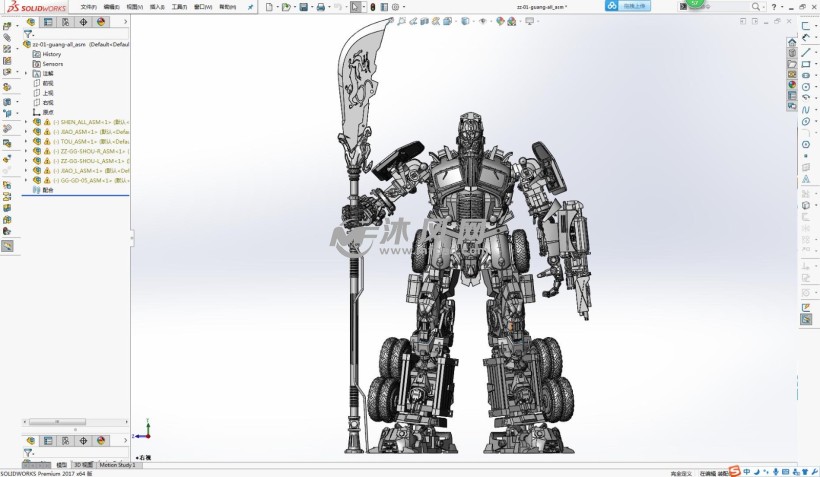Screen dimensions: 820x477
Task: Switch to the Model tab at bottom
Action: point(62,464)
